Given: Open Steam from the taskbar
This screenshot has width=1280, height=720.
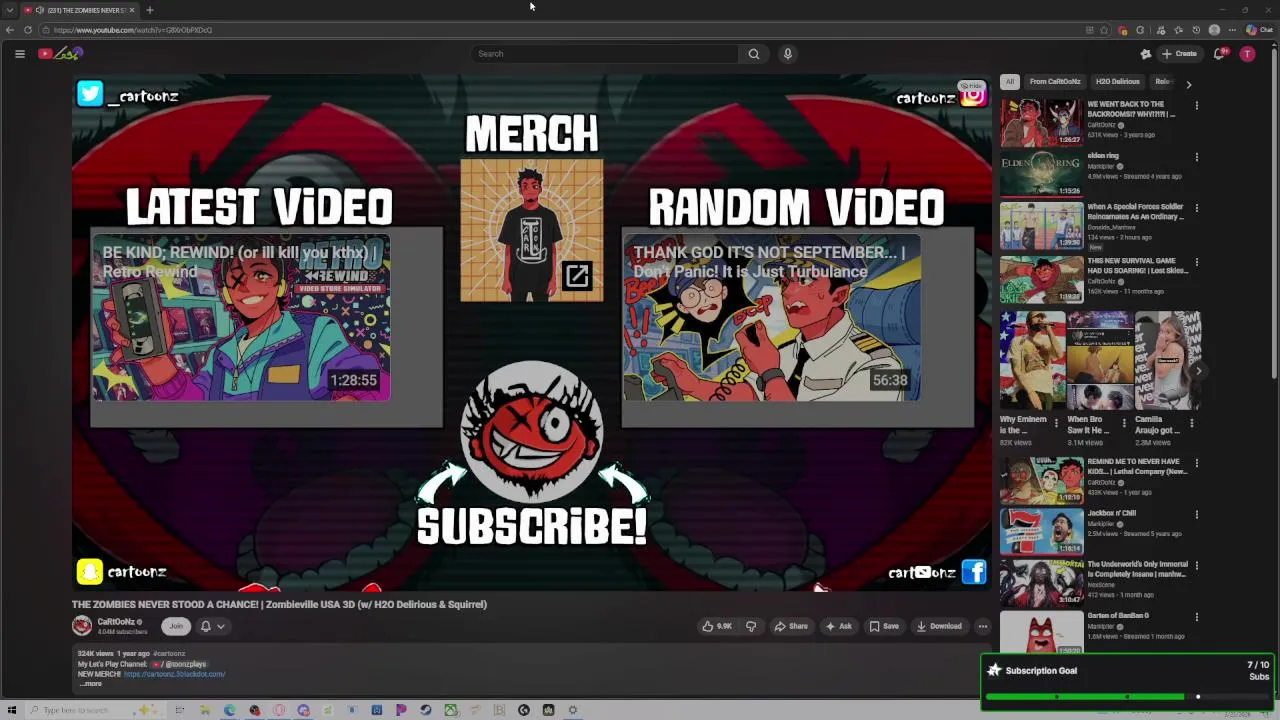Looking at the screenshot, I should click(x=426, y=710).
